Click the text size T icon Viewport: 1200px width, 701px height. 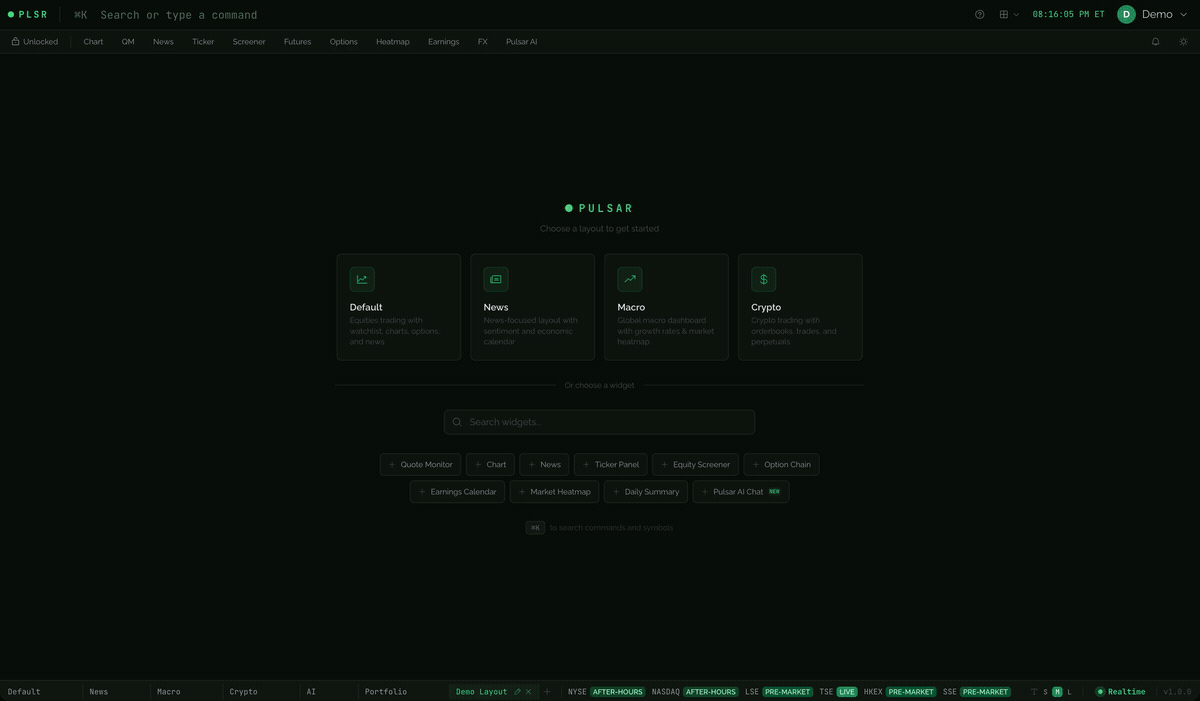tap(1034, 692)
